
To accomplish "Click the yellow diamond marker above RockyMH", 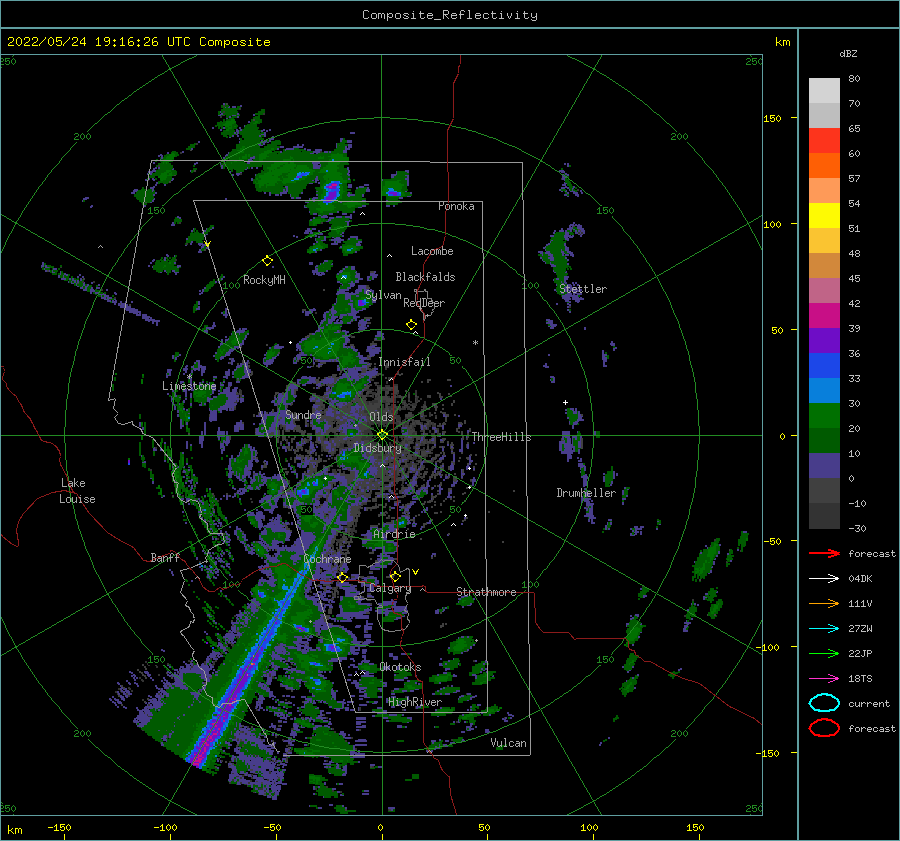I will pos(267,261).
